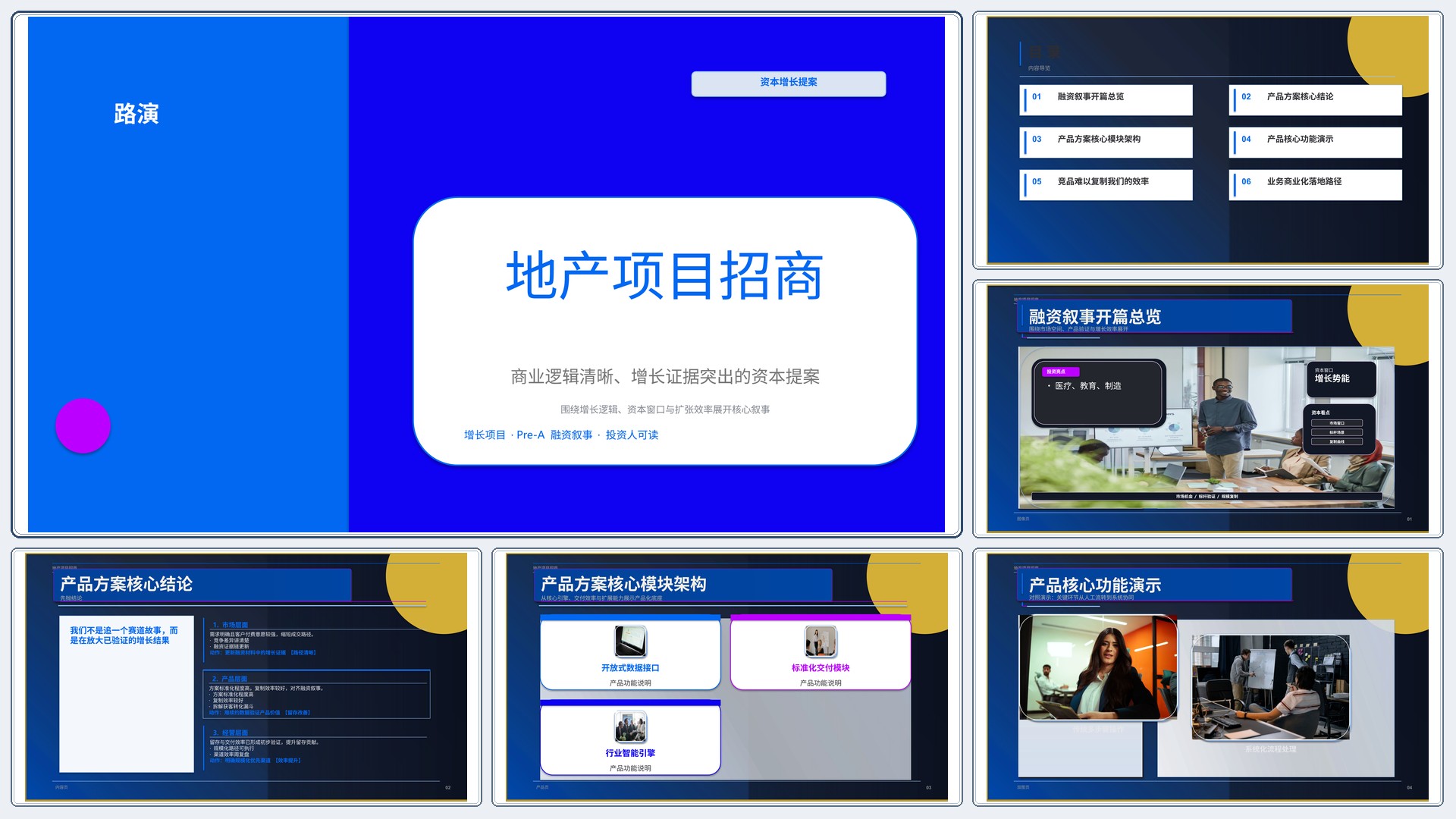Click the photo of the woman in the office

tap(1098, 667)
